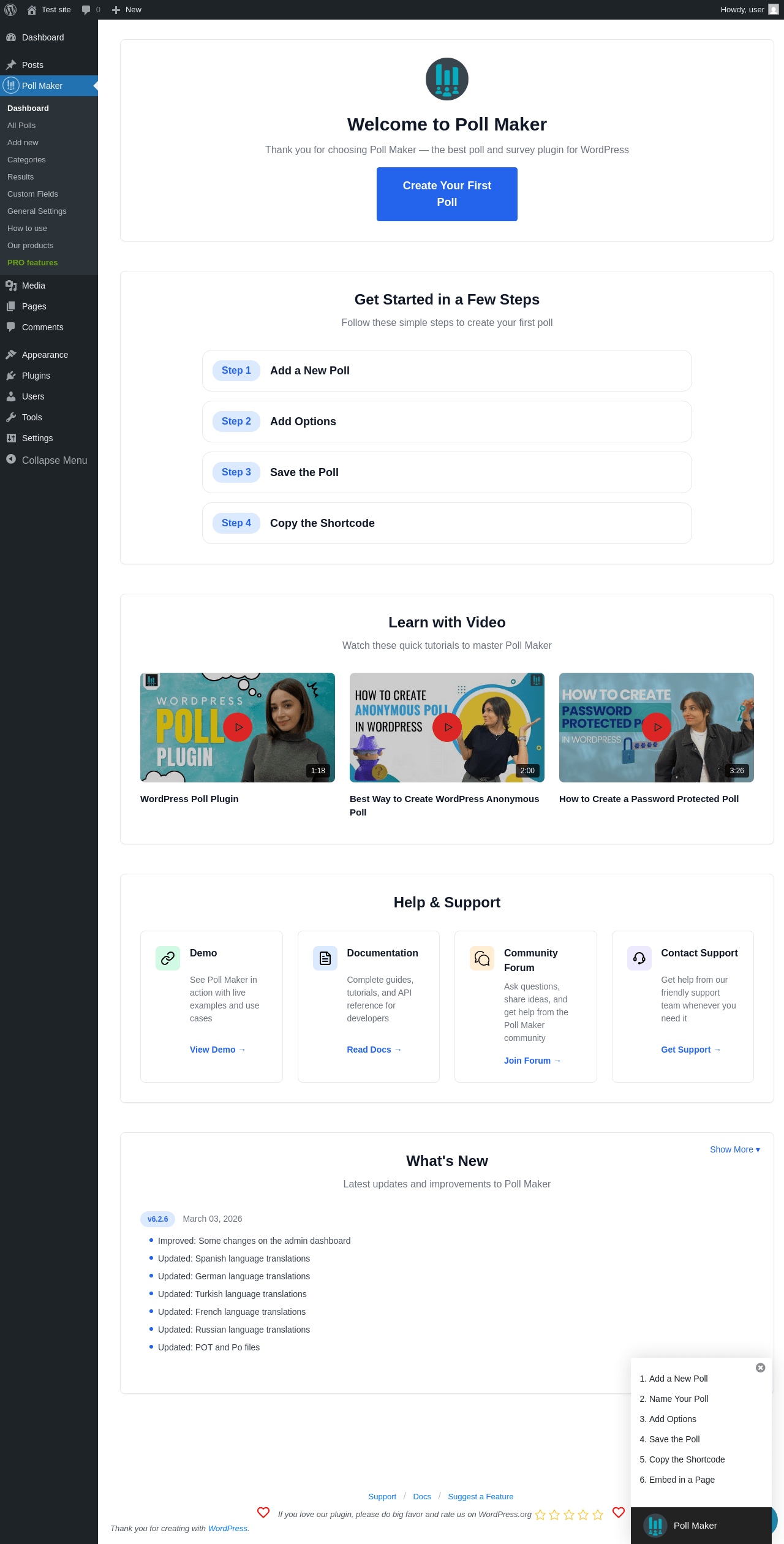This screenshot has height=1544, width=784.
Task: Expand Step 1 Add a New Poll
Action: point(447,371)
